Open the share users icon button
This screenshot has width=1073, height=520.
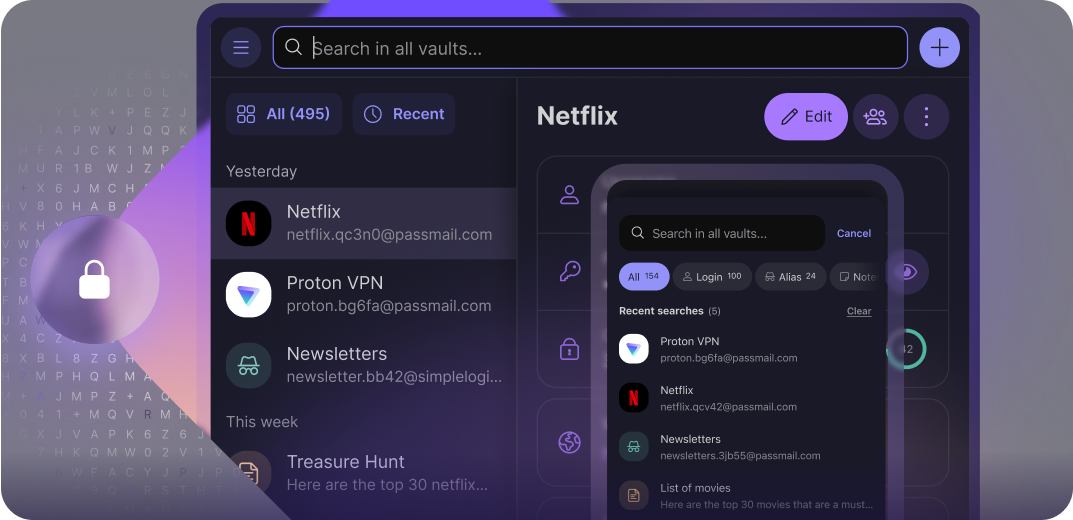[875, 116]
